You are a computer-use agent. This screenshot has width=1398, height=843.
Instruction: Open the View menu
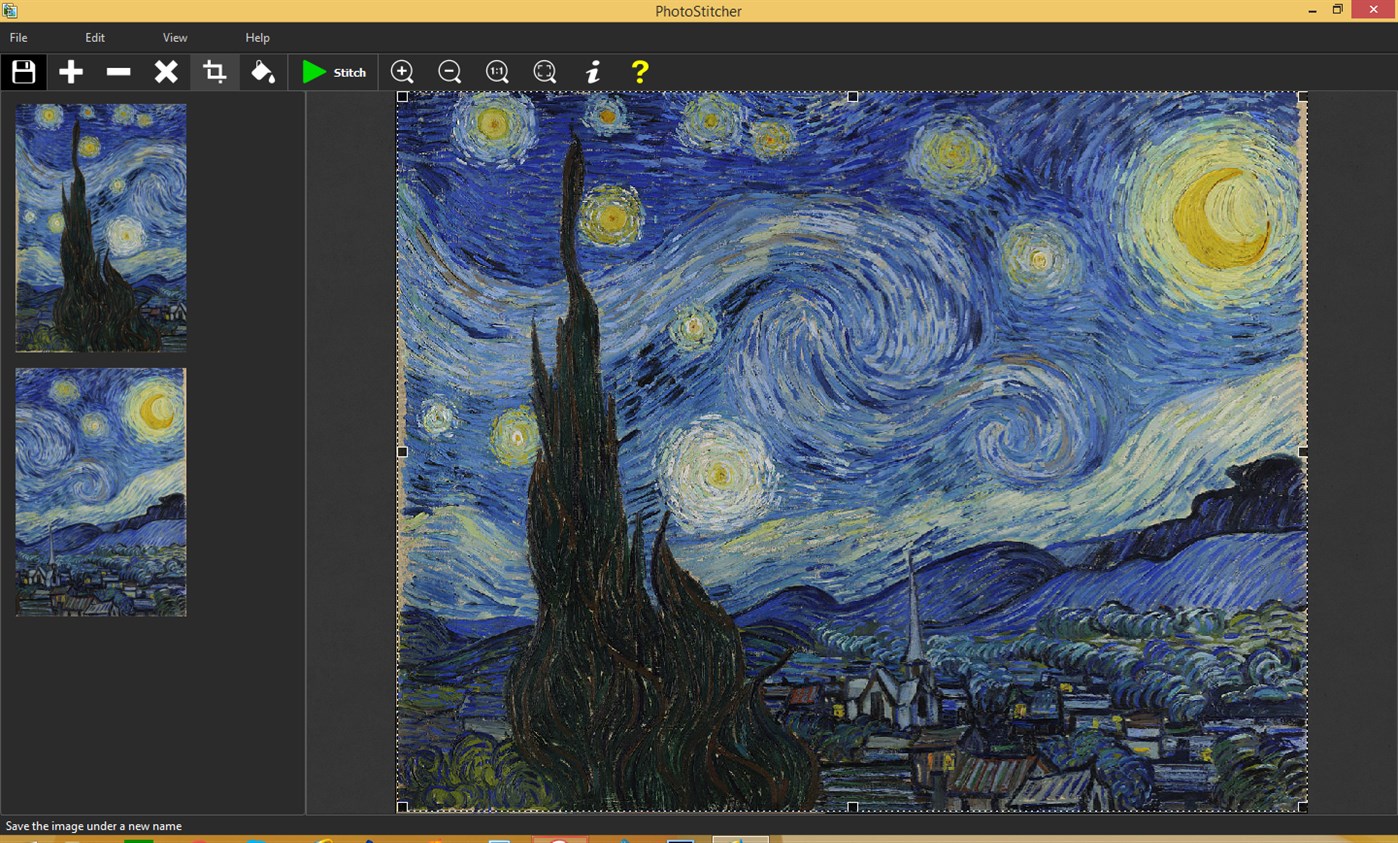tap(175, 37)
